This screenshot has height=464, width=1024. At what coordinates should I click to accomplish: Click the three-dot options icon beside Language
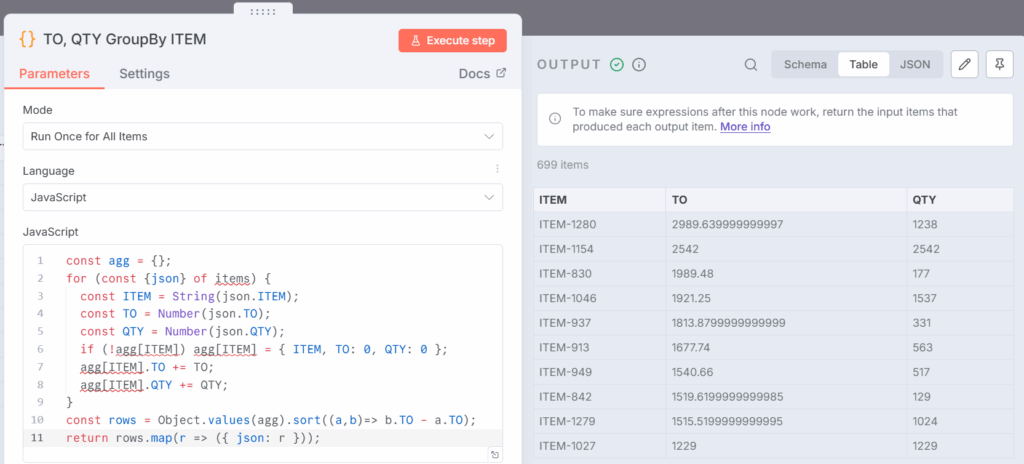[497, 169]
